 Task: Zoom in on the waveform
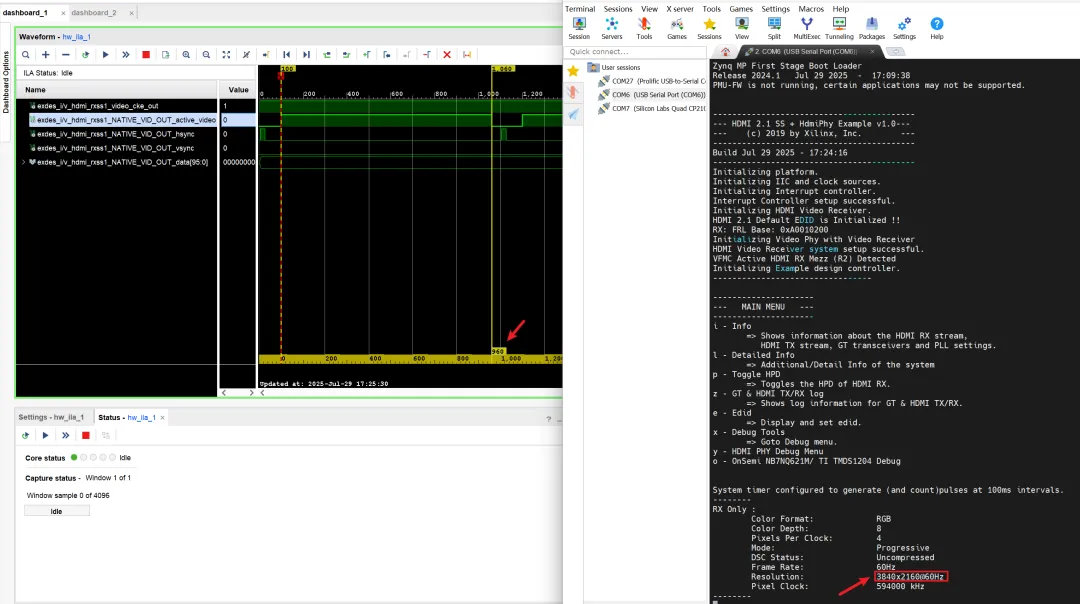tap(186, 54)
